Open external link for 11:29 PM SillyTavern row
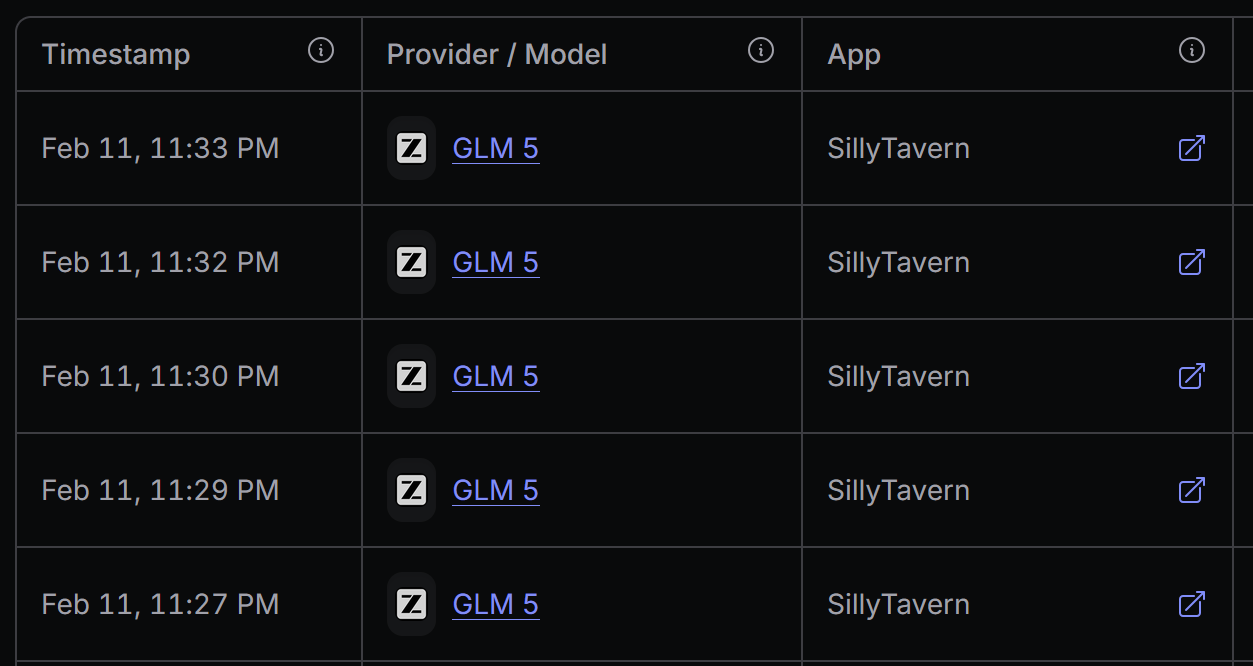 pos(1192,491)
